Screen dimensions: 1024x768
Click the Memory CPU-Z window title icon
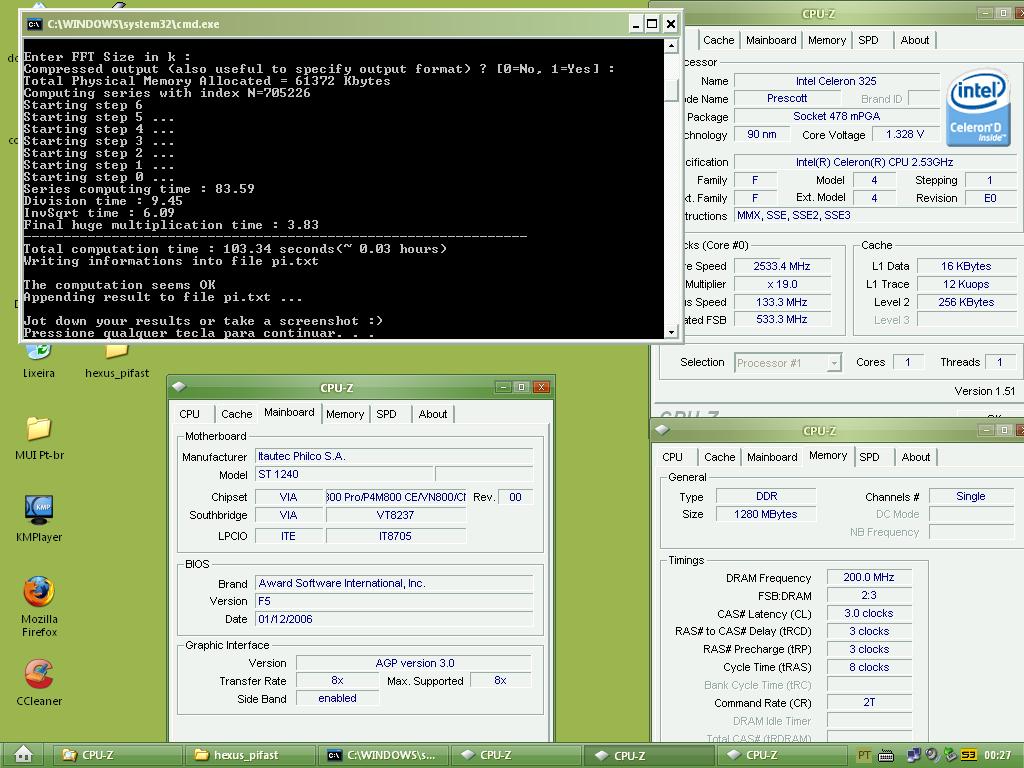pos(662,430)
